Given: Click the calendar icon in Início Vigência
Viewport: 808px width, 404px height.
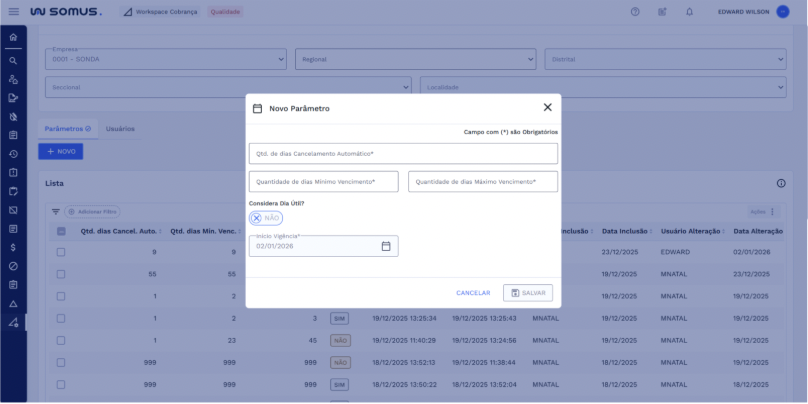Looking at the screenshot, I should pyautogui.click(x=386, y=246).
